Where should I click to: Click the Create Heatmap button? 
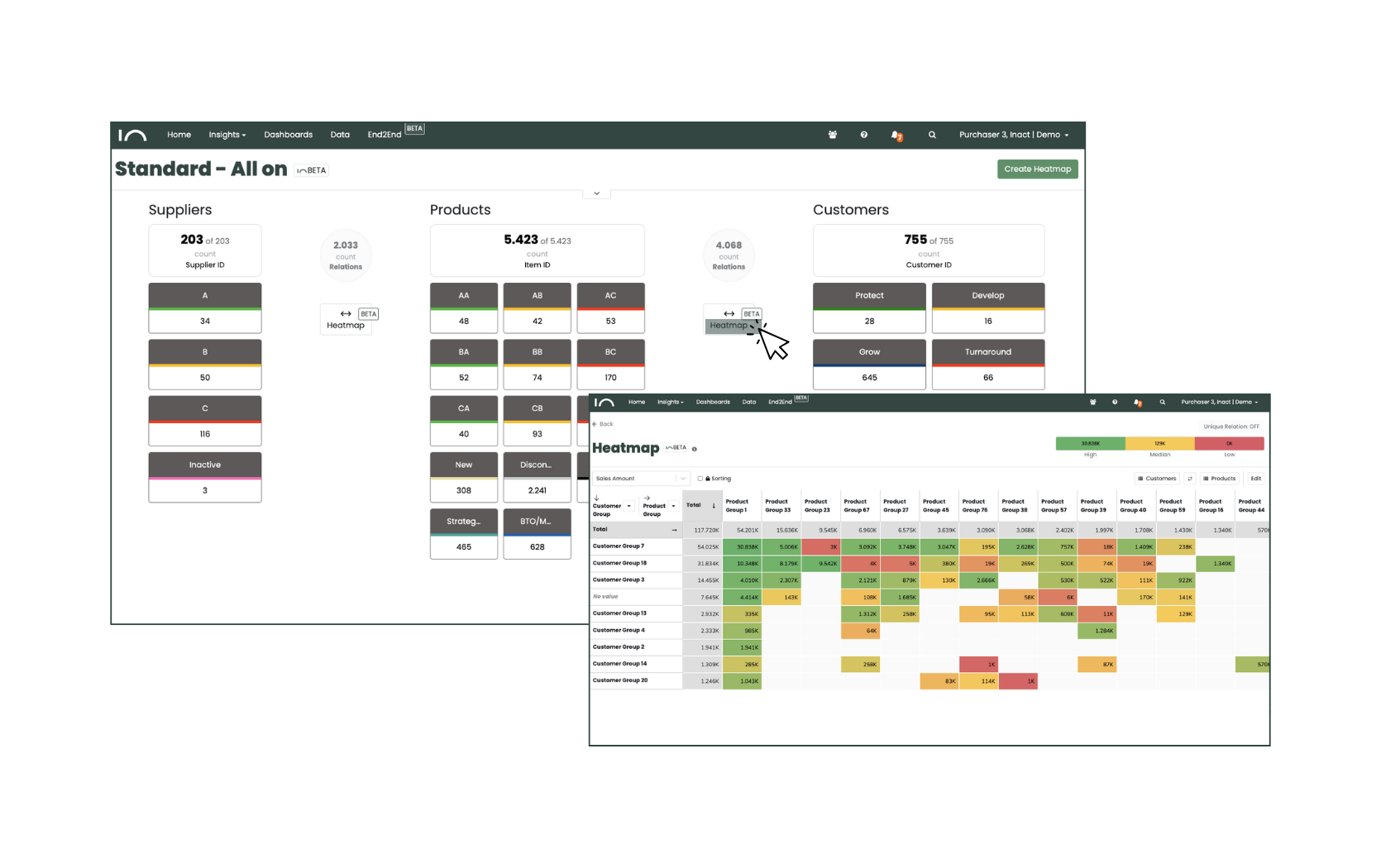coord(1037,169)
